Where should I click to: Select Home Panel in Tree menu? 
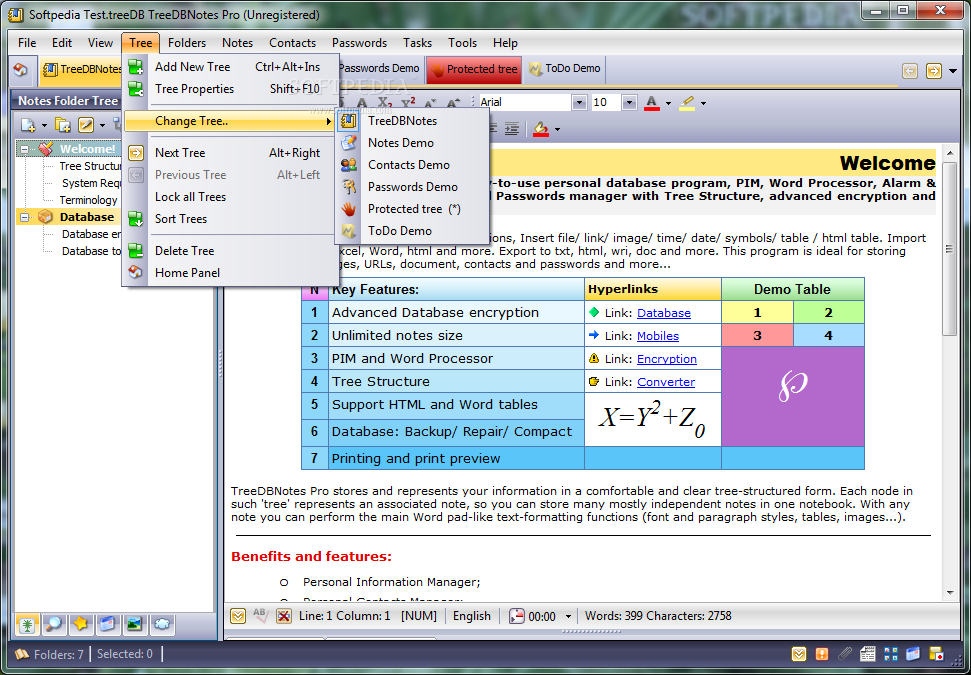tap(230, 273)
